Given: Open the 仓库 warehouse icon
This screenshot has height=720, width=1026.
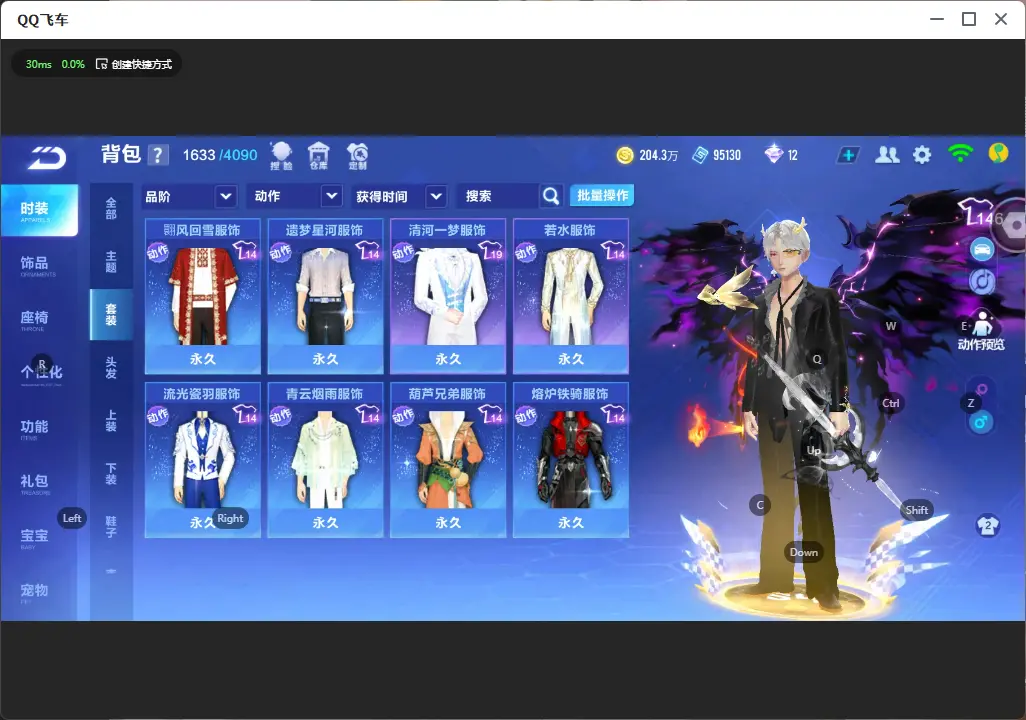Looking at the screenshot, I should click(319, 156).
